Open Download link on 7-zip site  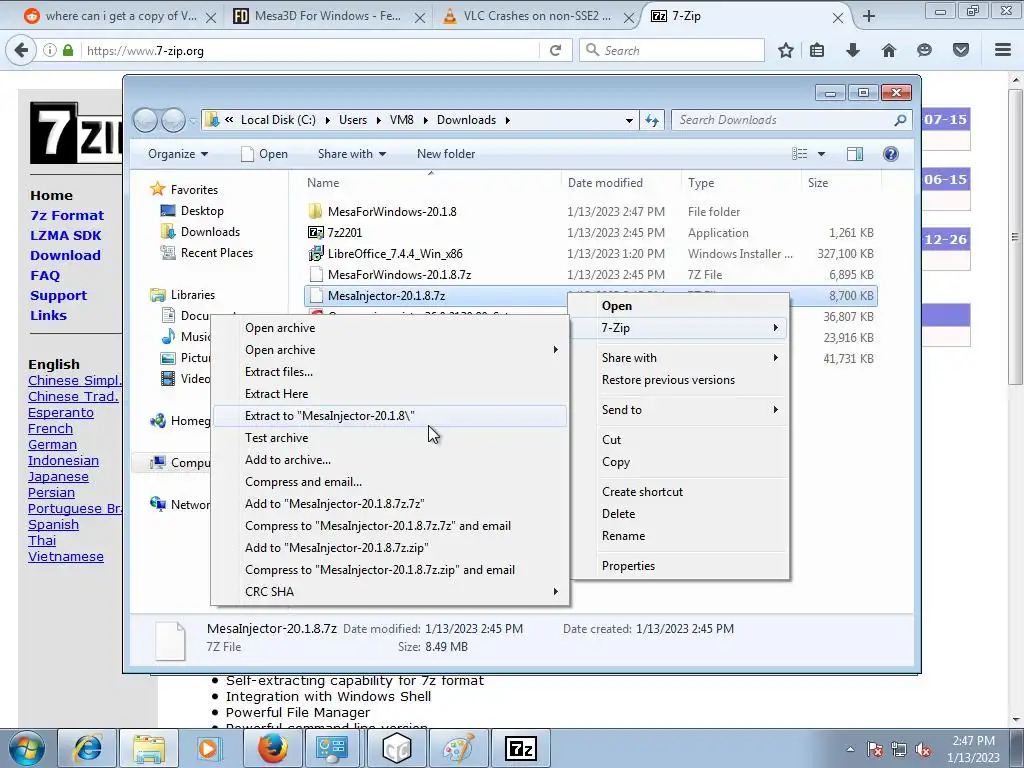65,255
